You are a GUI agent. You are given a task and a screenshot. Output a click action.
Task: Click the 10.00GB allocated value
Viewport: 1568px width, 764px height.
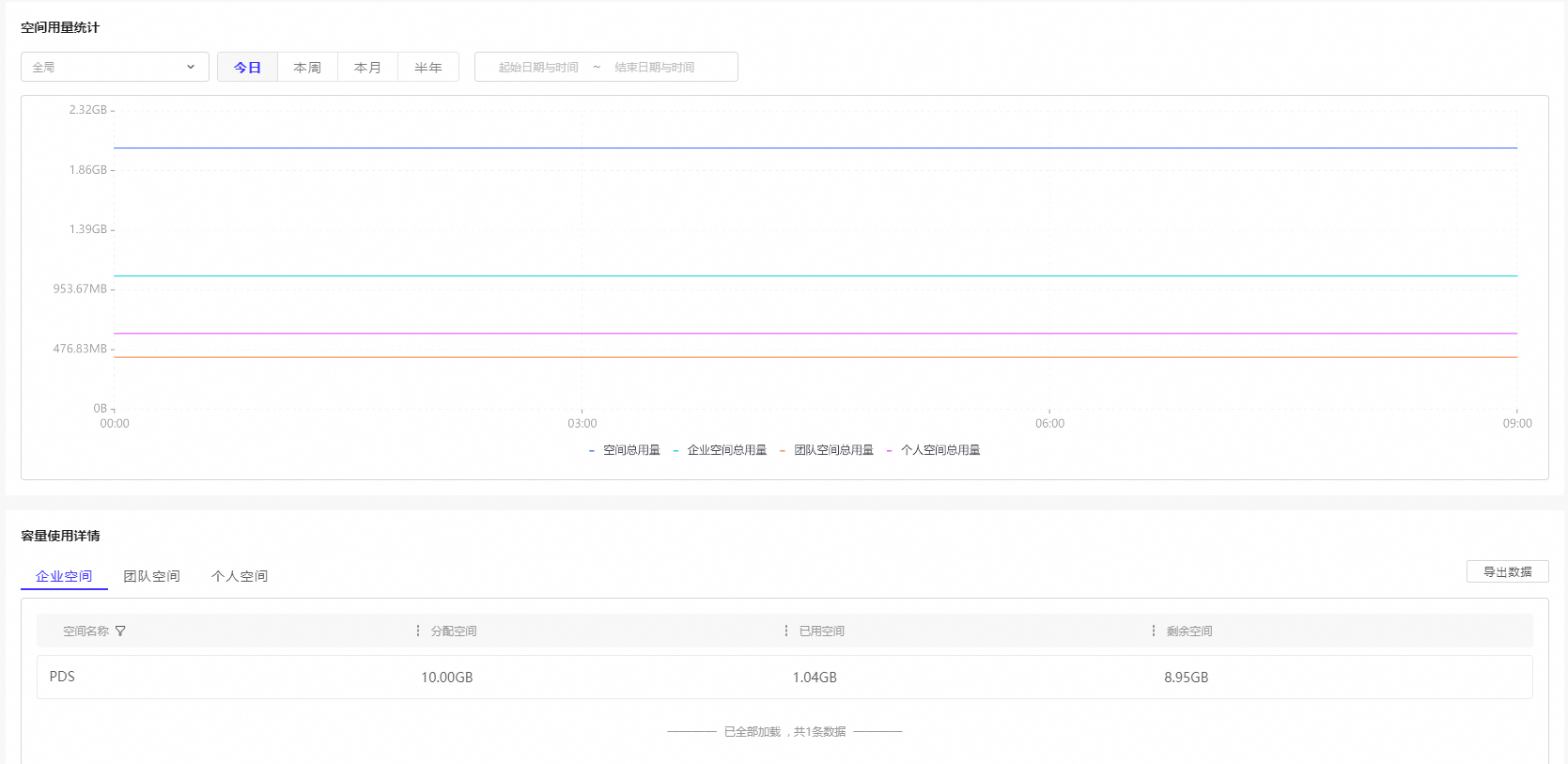click(x=447, y=678)
